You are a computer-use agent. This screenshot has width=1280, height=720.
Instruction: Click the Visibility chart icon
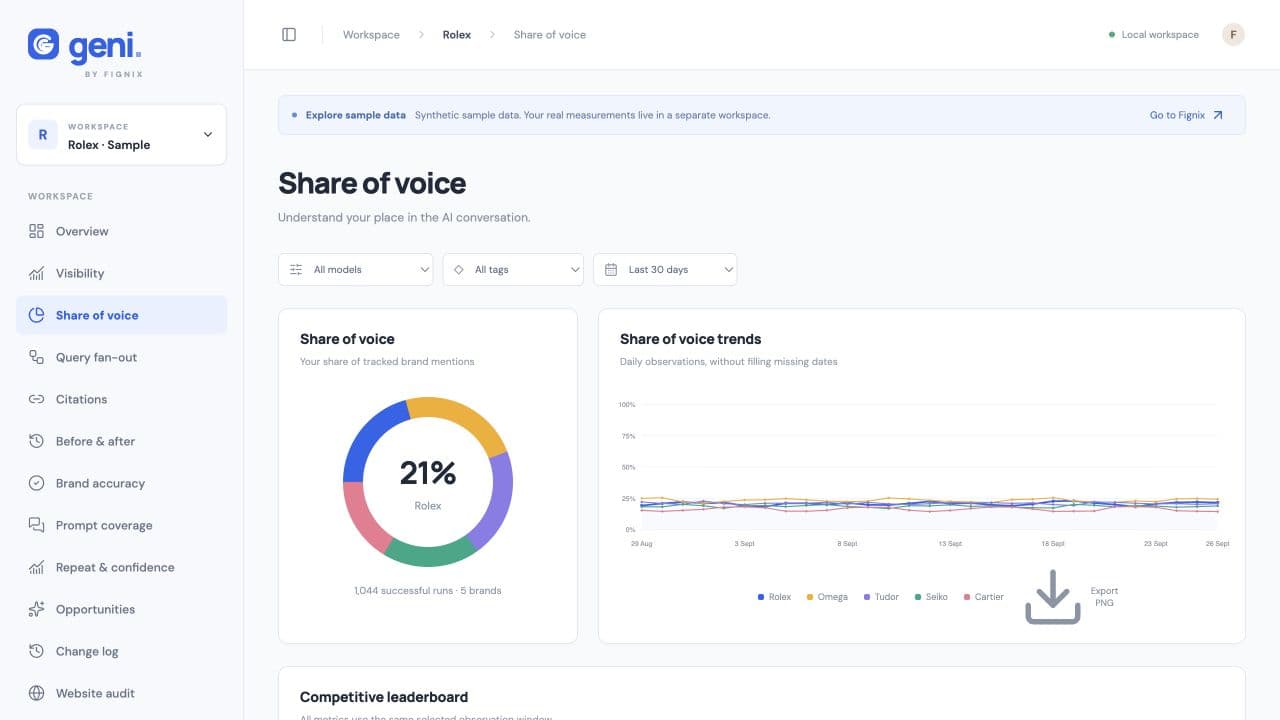[x=36, y=273]
